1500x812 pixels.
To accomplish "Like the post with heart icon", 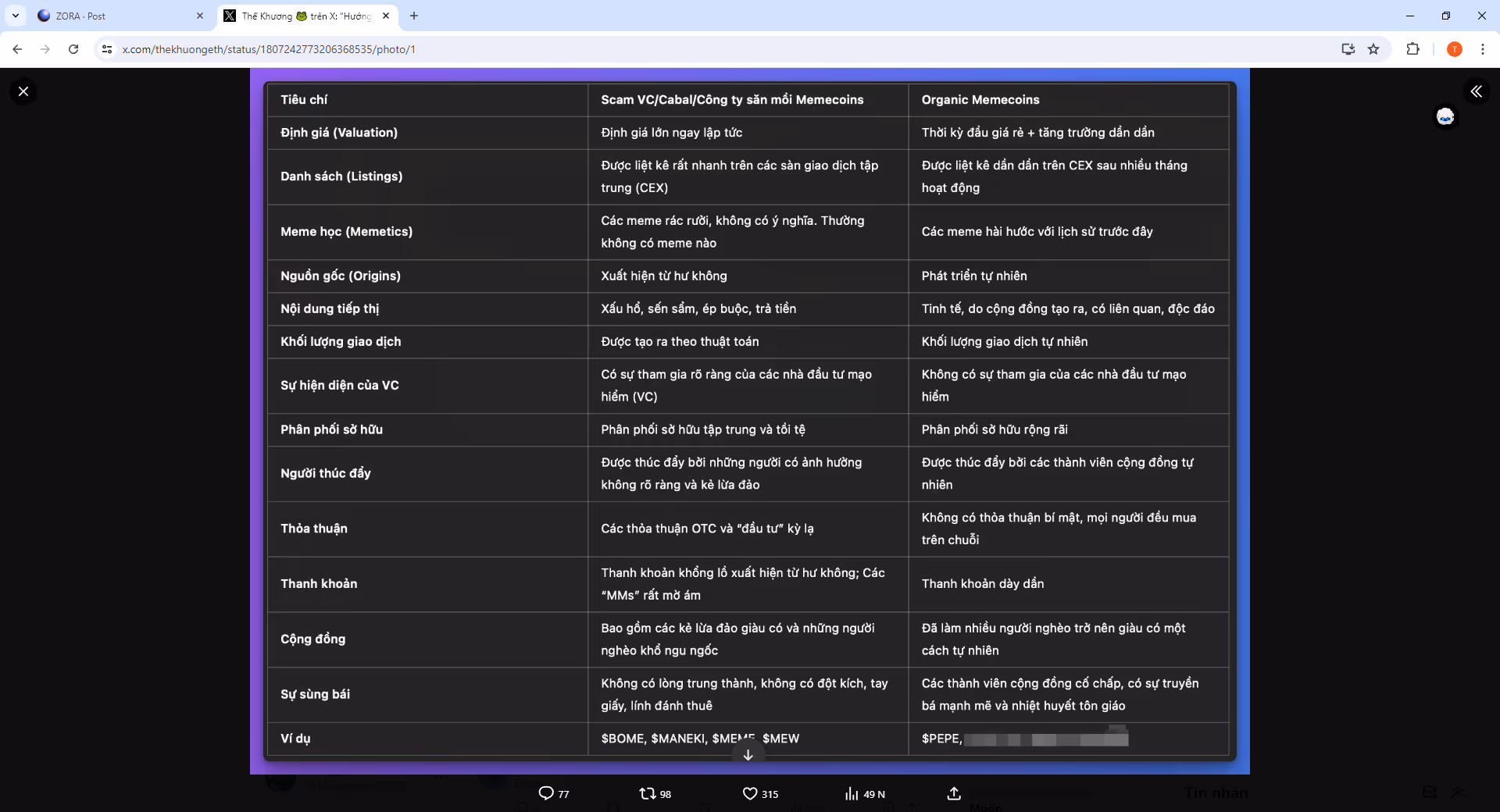I will click(749, 793).
